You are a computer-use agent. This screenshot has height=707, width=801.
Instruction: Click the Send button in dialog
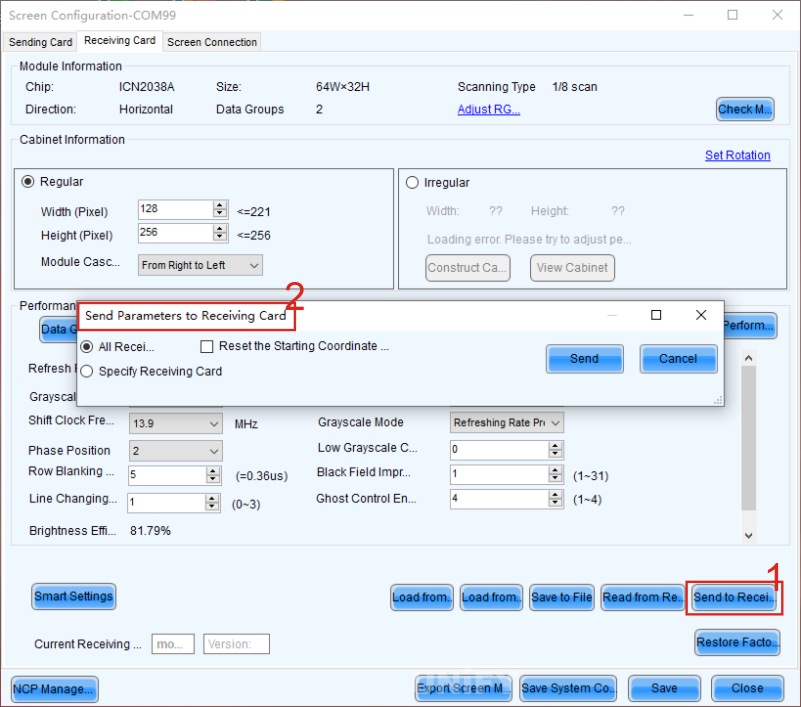(584, 359)
